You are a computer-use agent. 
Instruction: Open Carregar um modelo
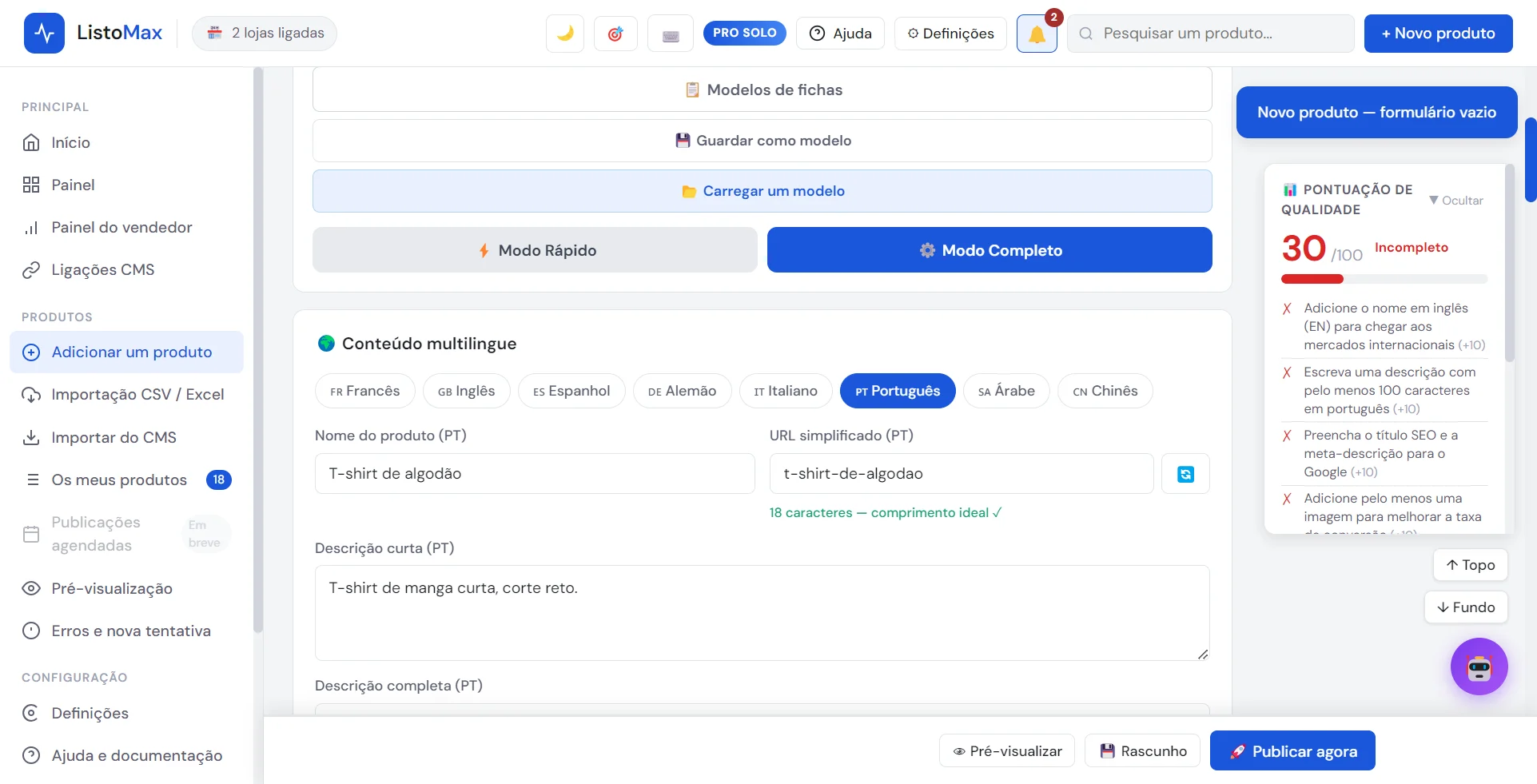(x=763, y=191)
